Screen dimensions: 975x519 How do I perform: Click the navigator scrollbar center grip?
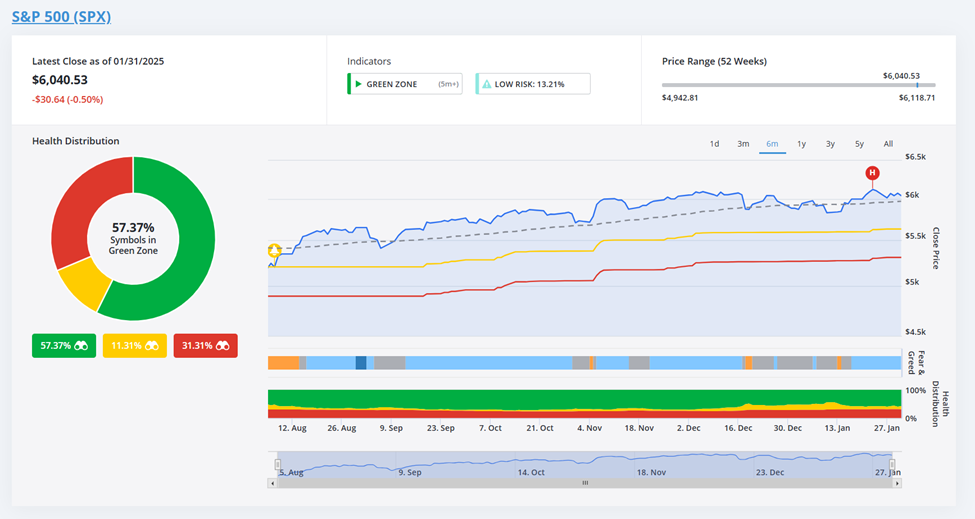pyautogui.click(x=585, y=483)
